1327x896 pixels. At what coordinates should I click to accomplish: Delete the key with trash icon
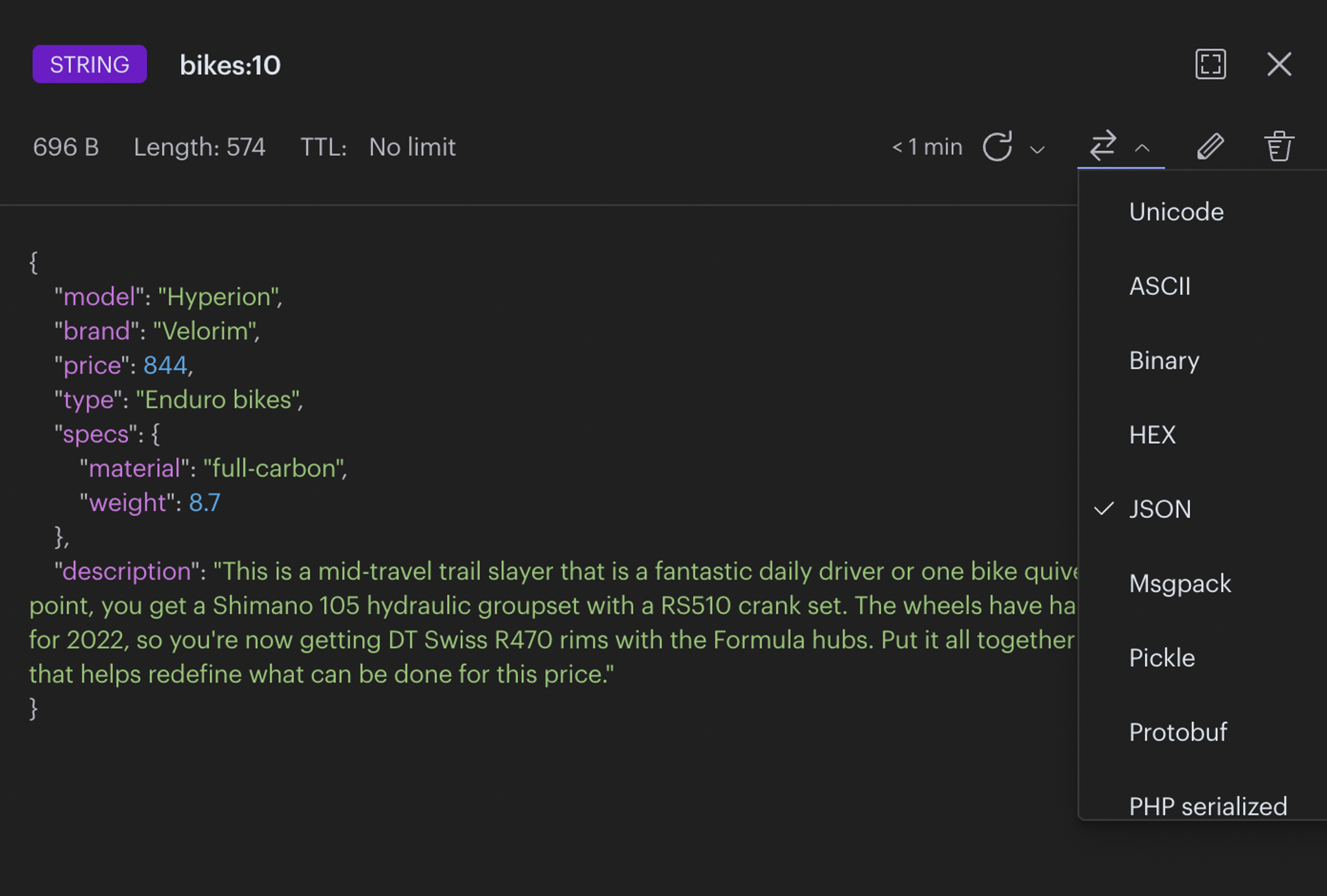pyautogui.click(x=1279, y=146)
